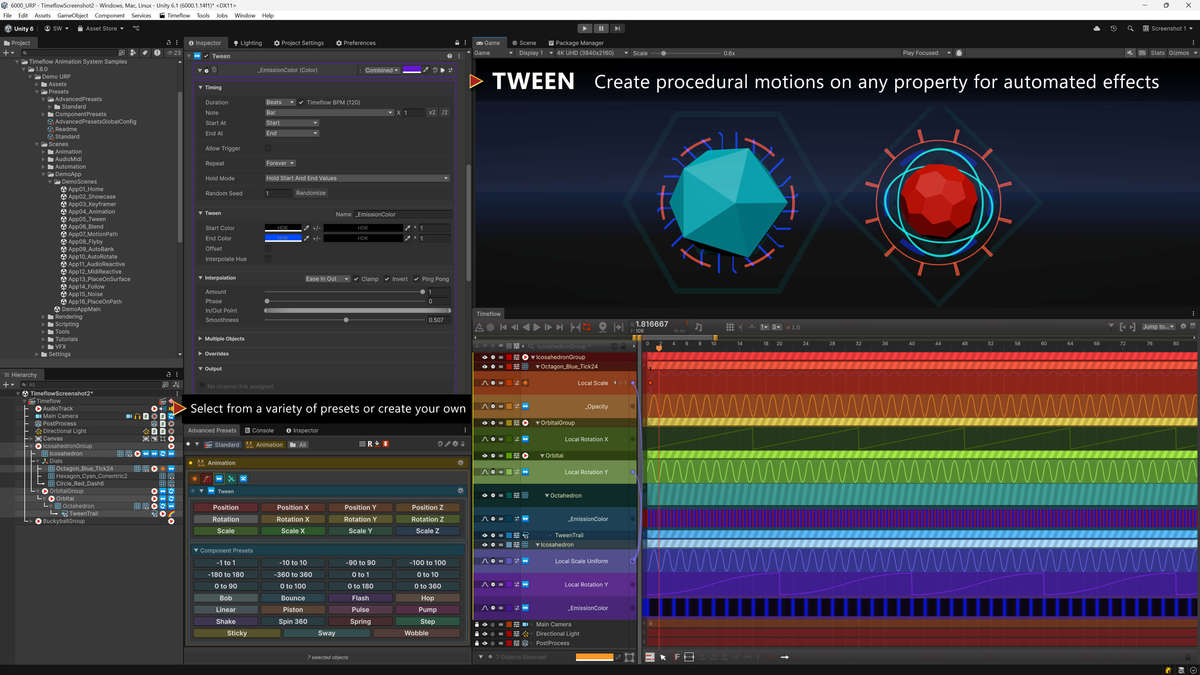Select the first orange behavior icon under Animation

point(195,478)
